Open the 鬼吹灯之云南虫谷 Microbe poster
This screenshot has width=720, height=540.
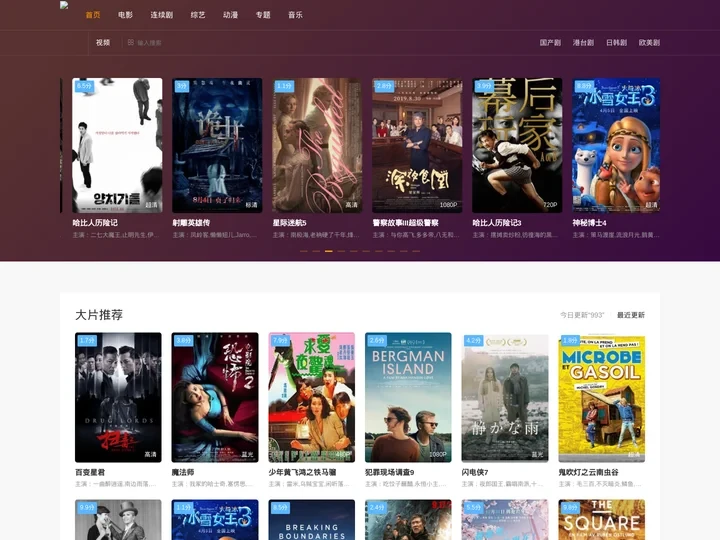[602, 397]
